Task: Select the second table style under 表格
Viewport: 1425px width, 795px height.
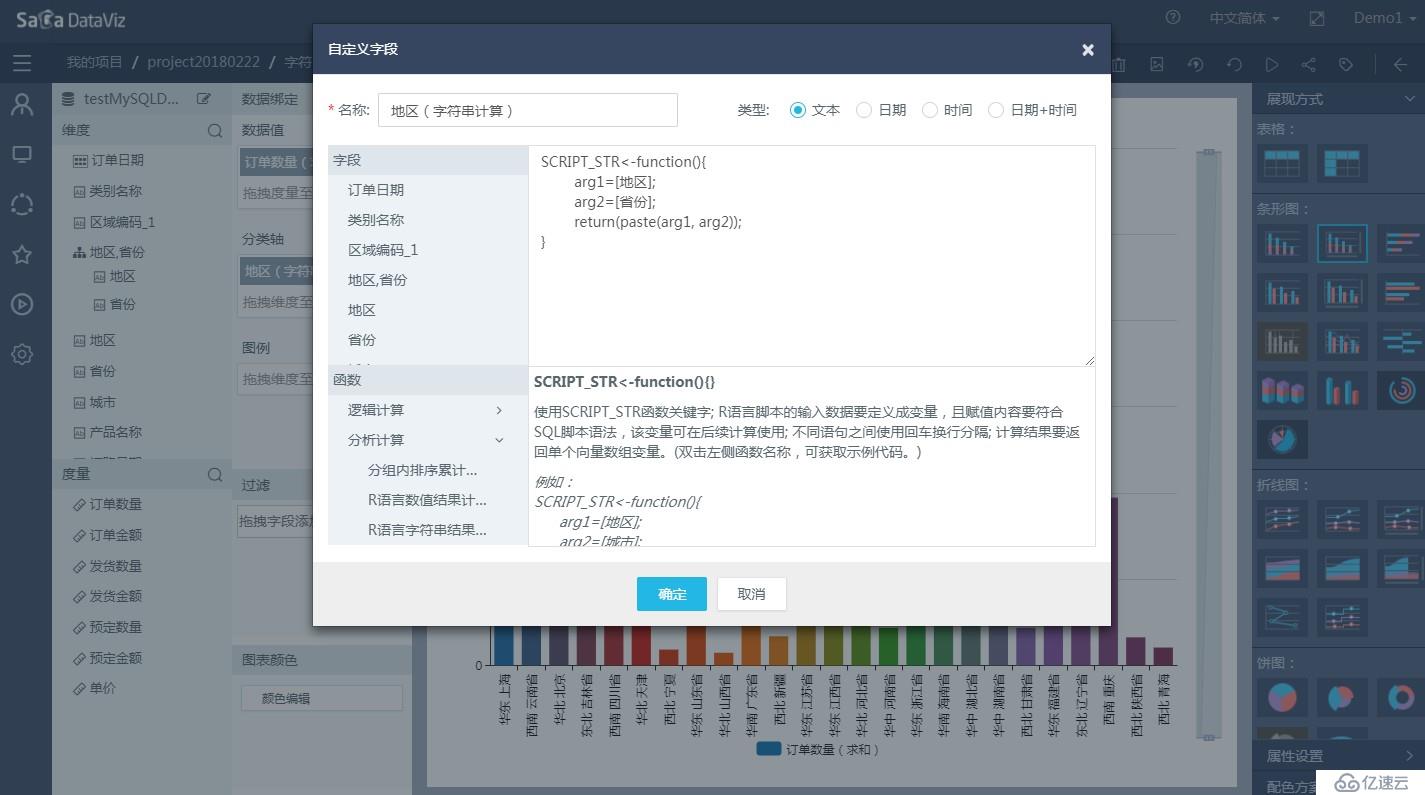Action: coord(1341,163)
